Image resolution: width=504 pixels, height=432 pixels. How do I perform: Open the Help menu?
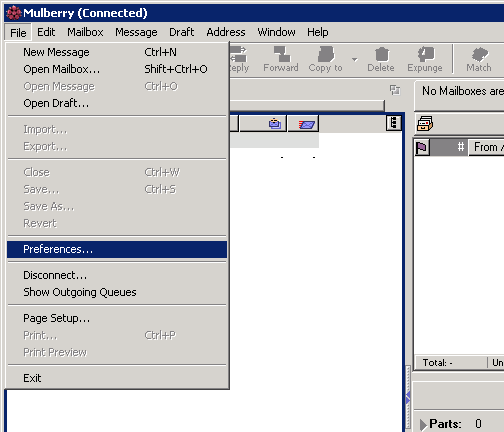[318, 32]
